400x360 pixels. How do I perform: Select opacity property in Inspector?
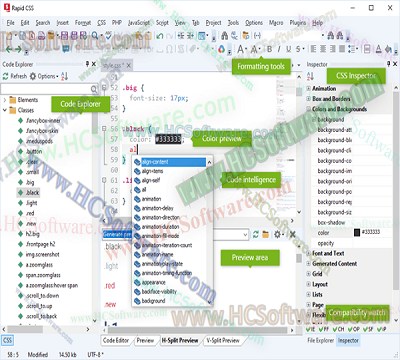click(326, 243)
